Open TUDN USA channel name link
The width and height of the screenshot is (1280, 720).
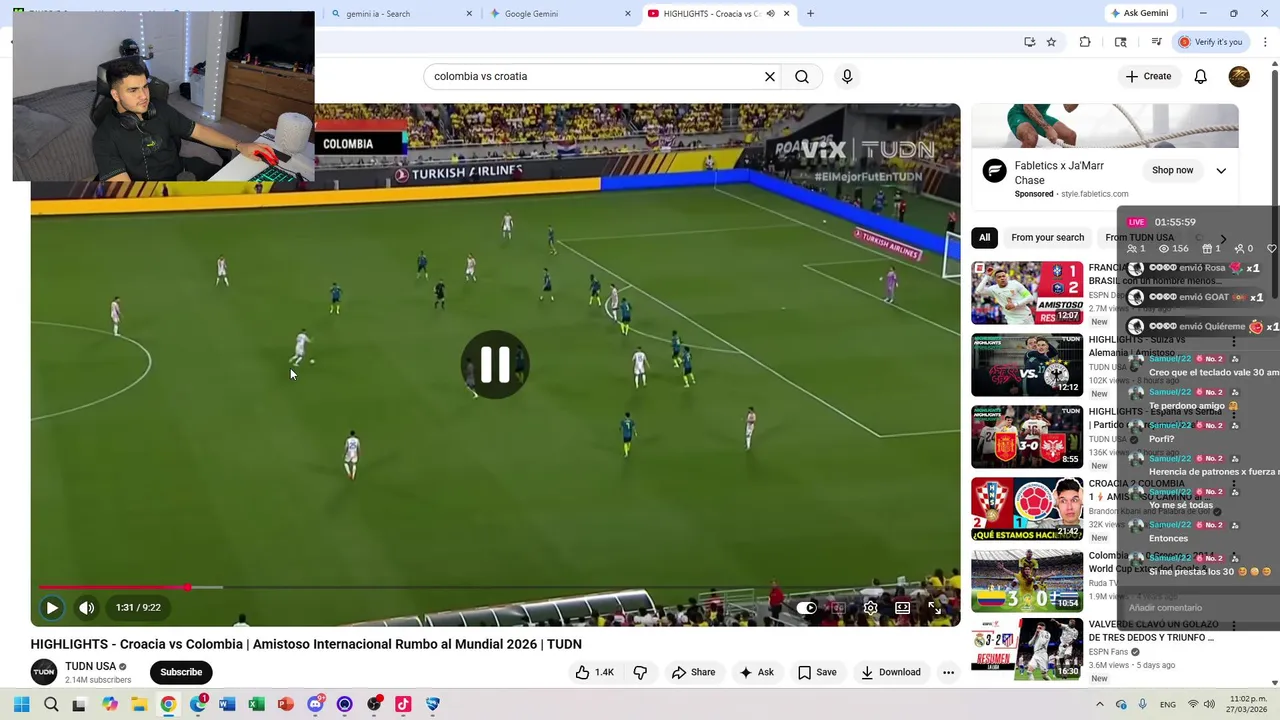(x=91, y=666)
